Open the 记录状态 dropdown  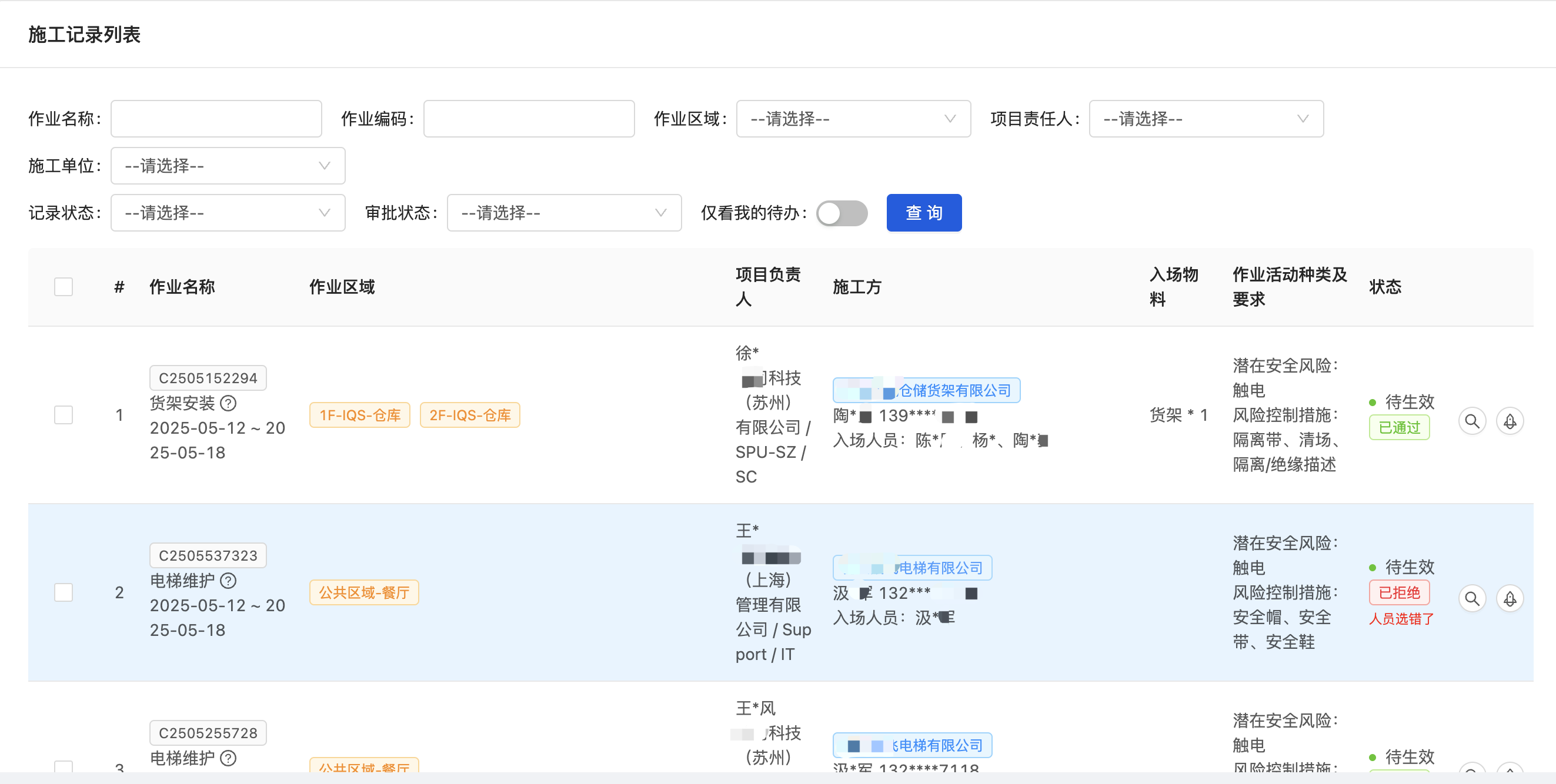pos(228,213)
